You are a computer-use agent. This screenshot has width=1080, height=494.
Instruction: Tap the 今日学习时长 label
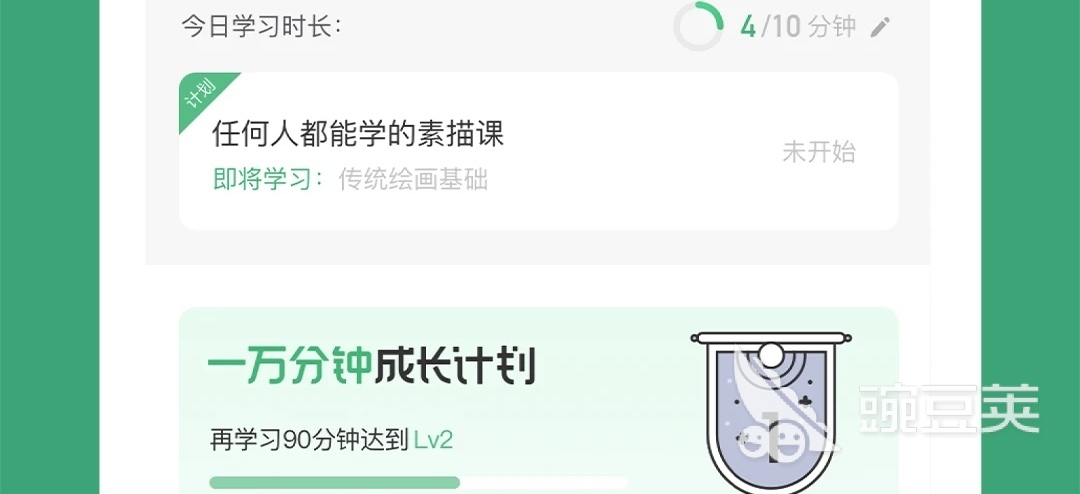[x=262, y=28]
